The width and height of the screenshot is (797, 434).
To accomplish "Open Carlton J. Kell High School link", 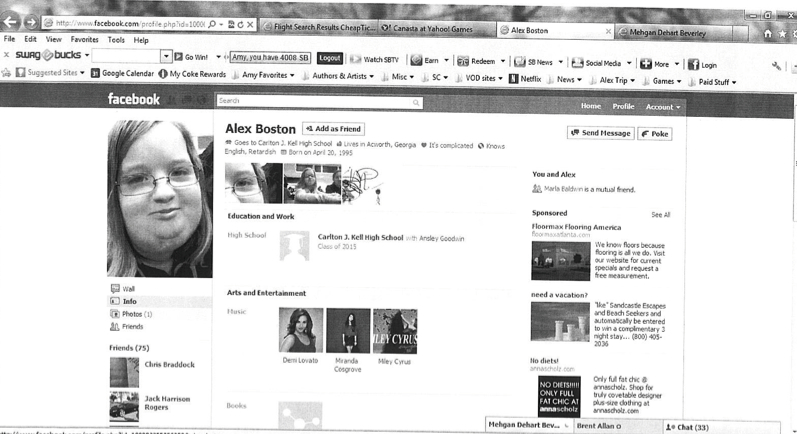I will (360, 237).
